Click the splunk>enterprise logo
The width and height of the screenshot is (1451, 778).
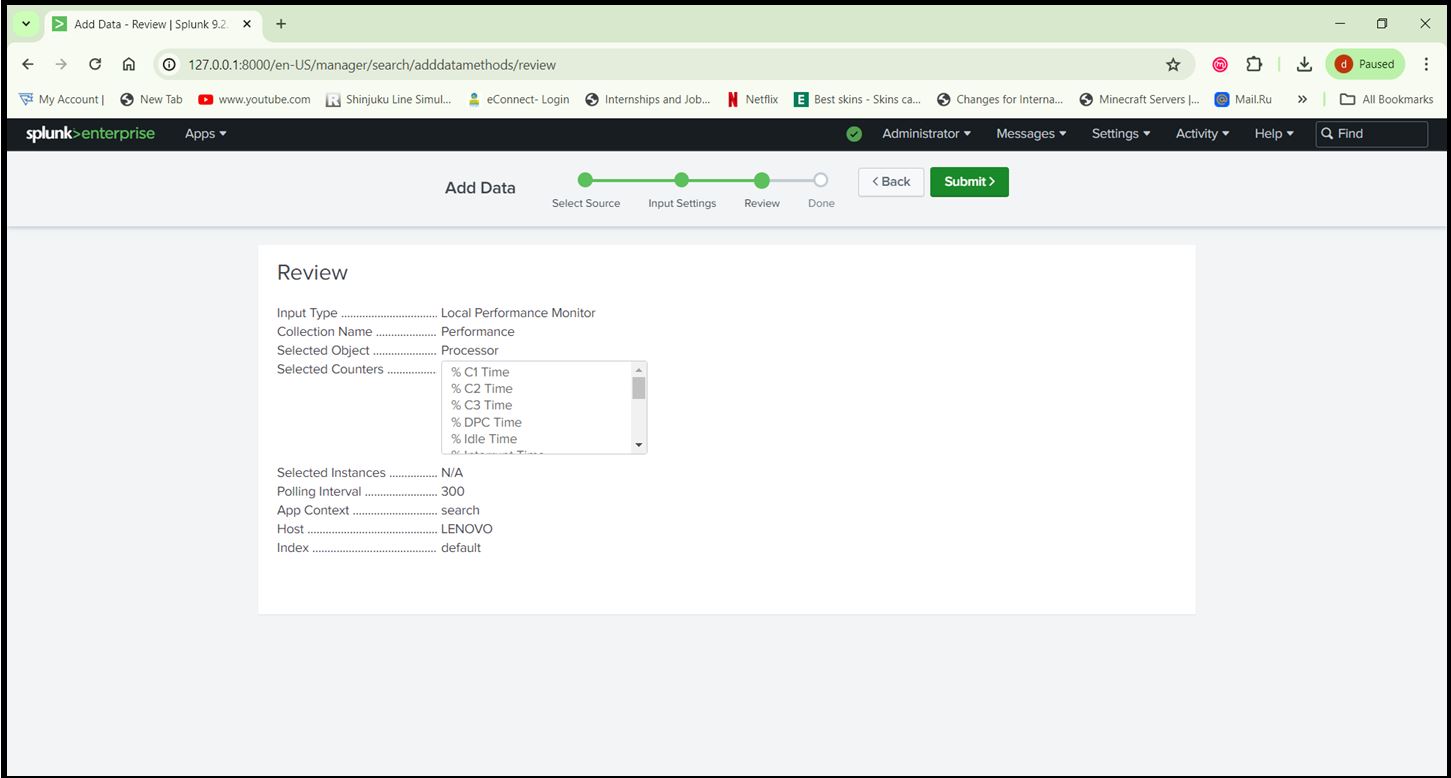[x=90, y=133]
